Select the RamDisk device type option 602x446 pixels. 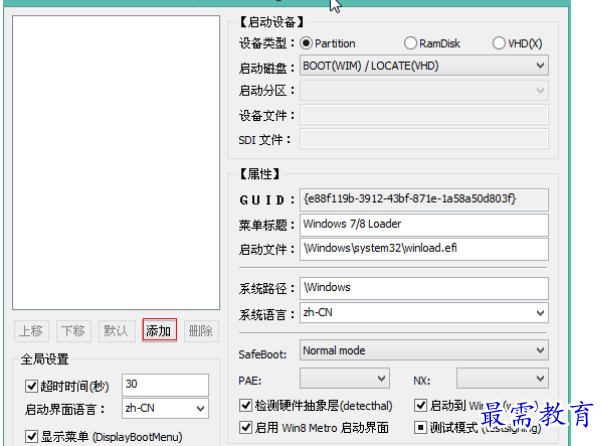point(410,43)
